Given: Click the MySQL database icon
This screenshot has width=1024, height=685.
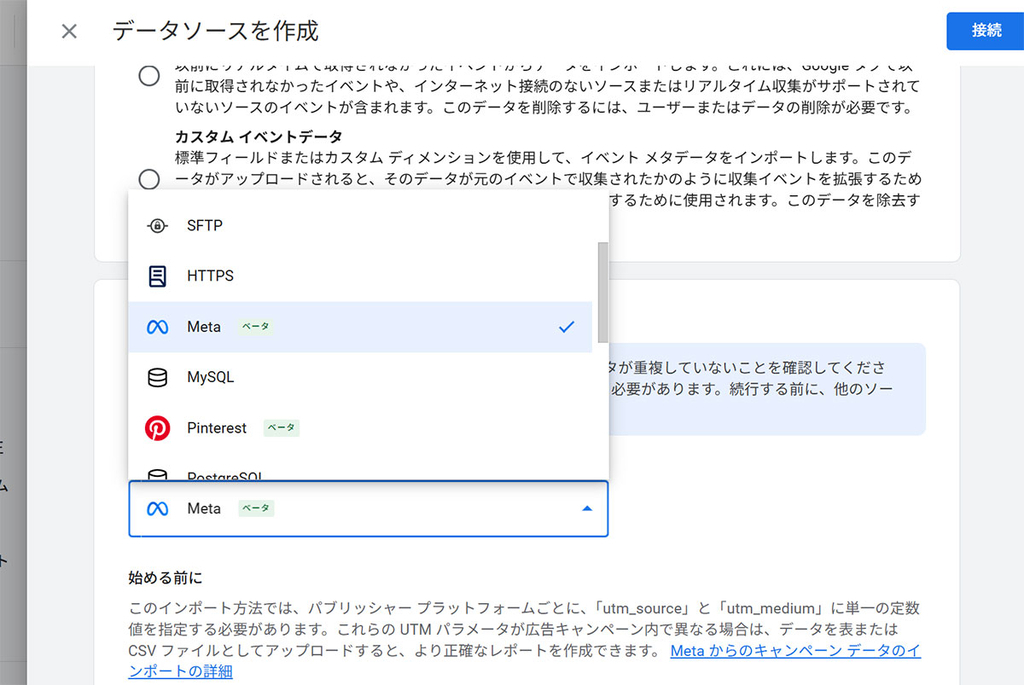Looking at the screenshot, I should (157, 377).
